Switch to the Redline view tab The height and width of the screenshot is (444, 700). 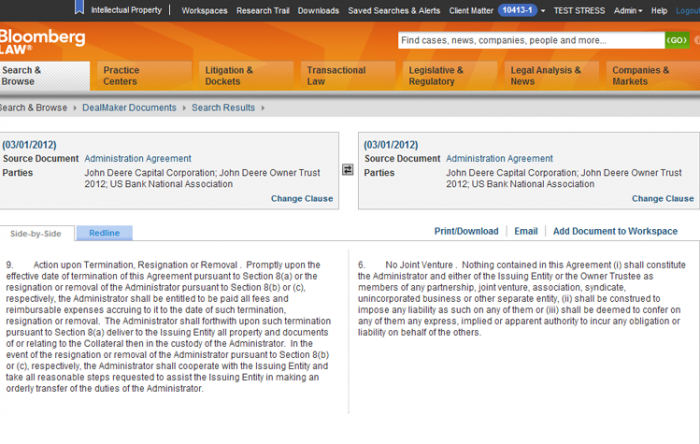pos(104,233)
